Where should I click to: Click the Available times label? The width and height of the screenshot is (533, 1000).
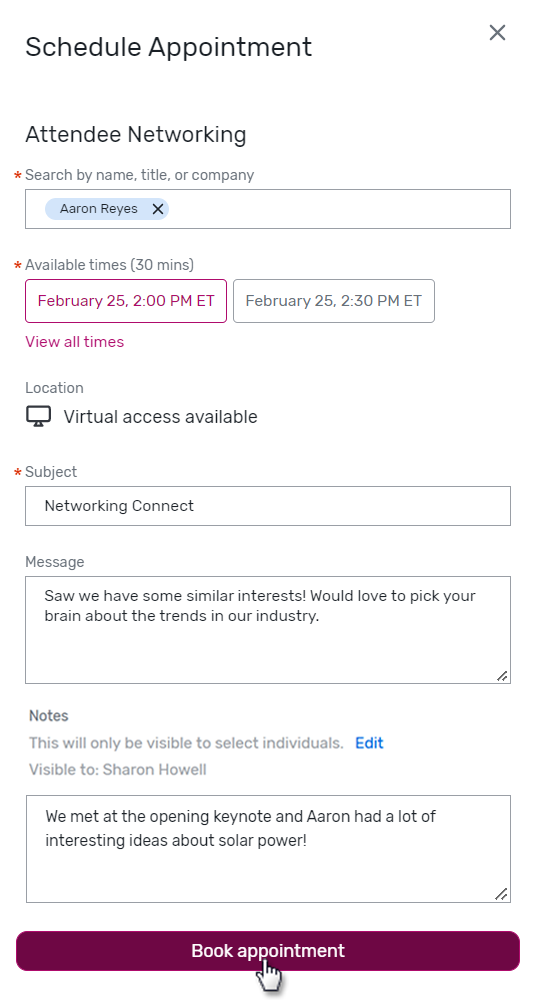(x=109, y=265)
